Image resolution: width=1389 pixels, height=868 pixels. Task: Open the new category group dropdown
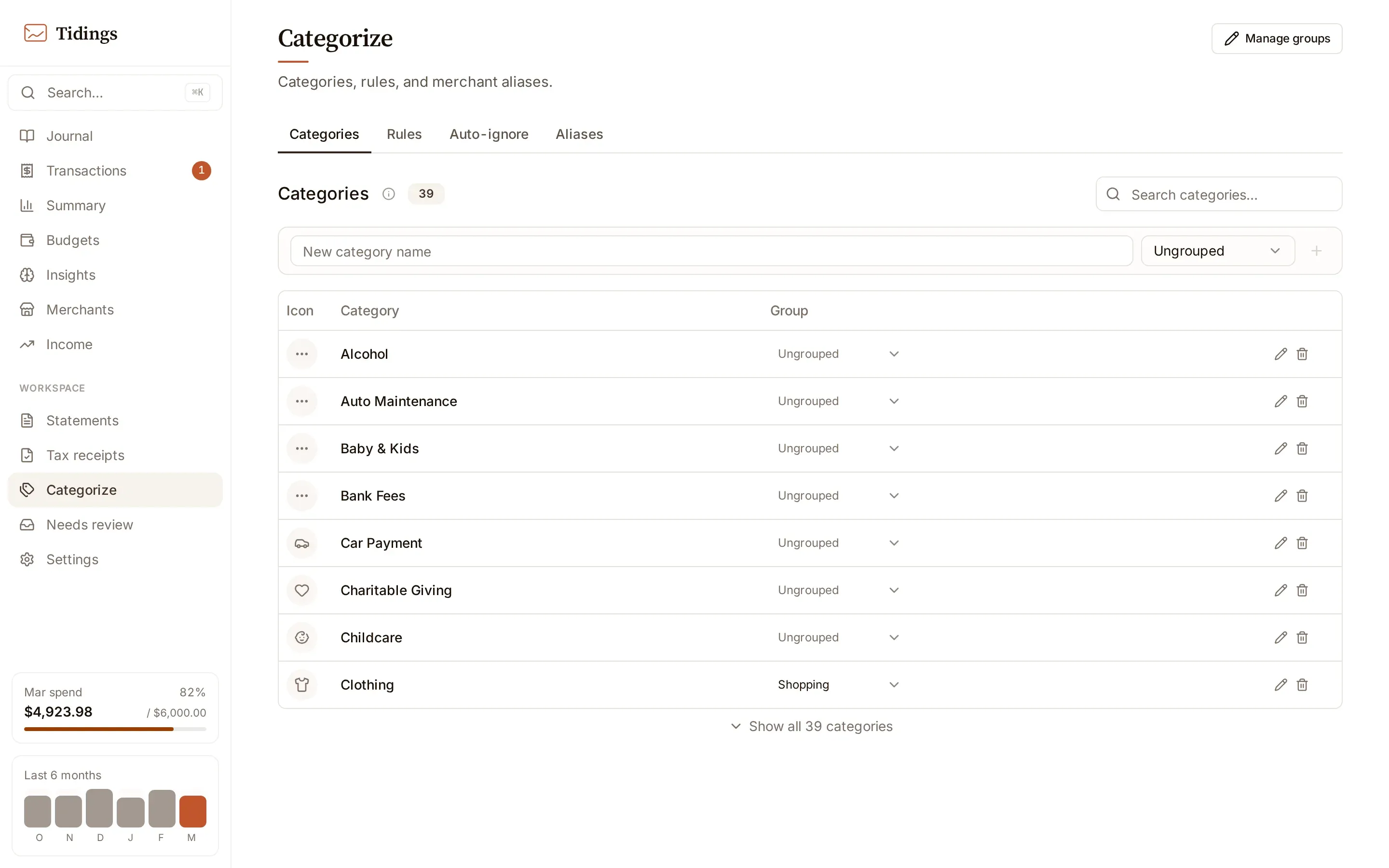point(1218,251)
